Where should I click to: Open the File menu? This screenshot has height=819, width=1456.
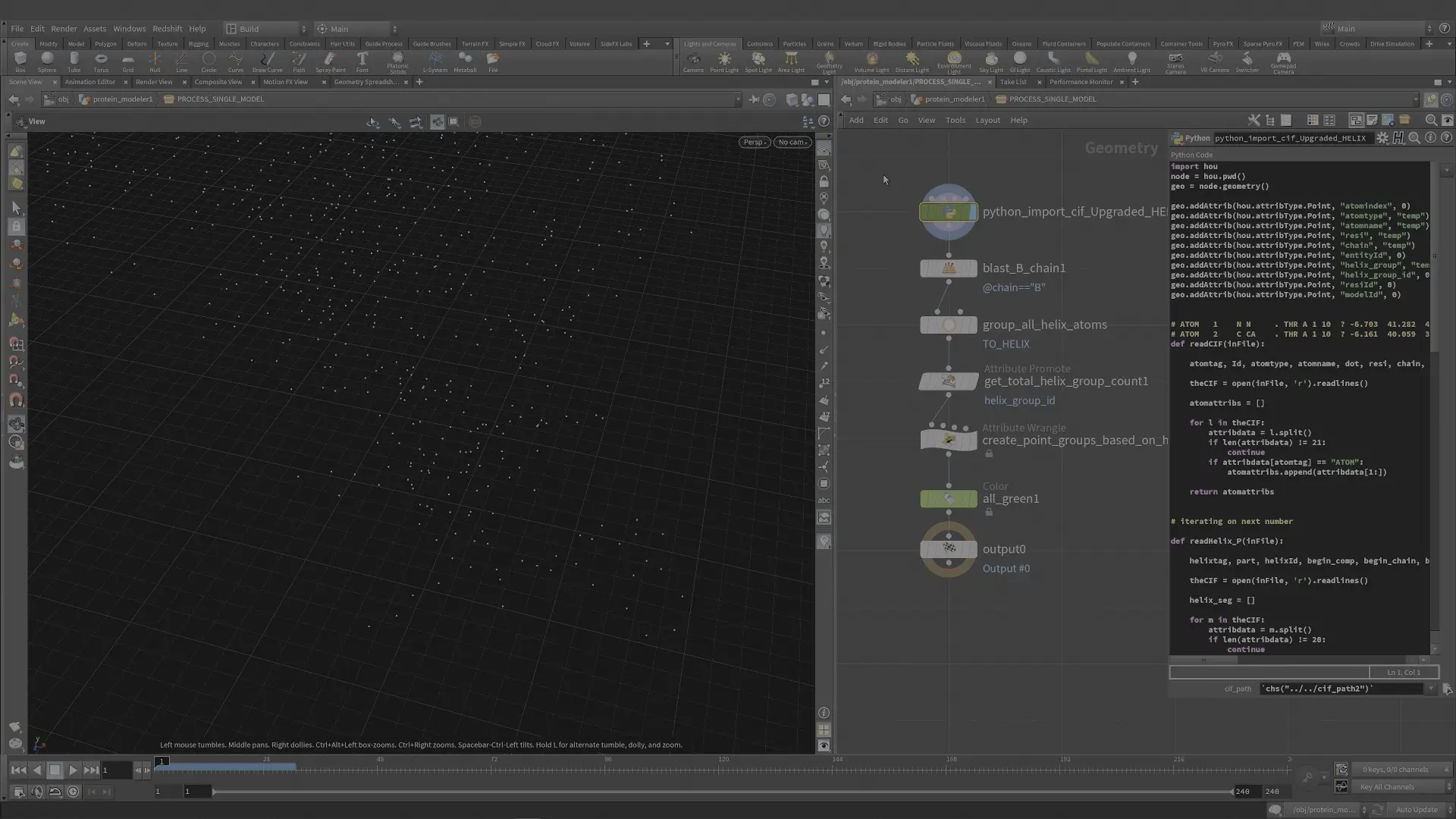tap(17, 29)
